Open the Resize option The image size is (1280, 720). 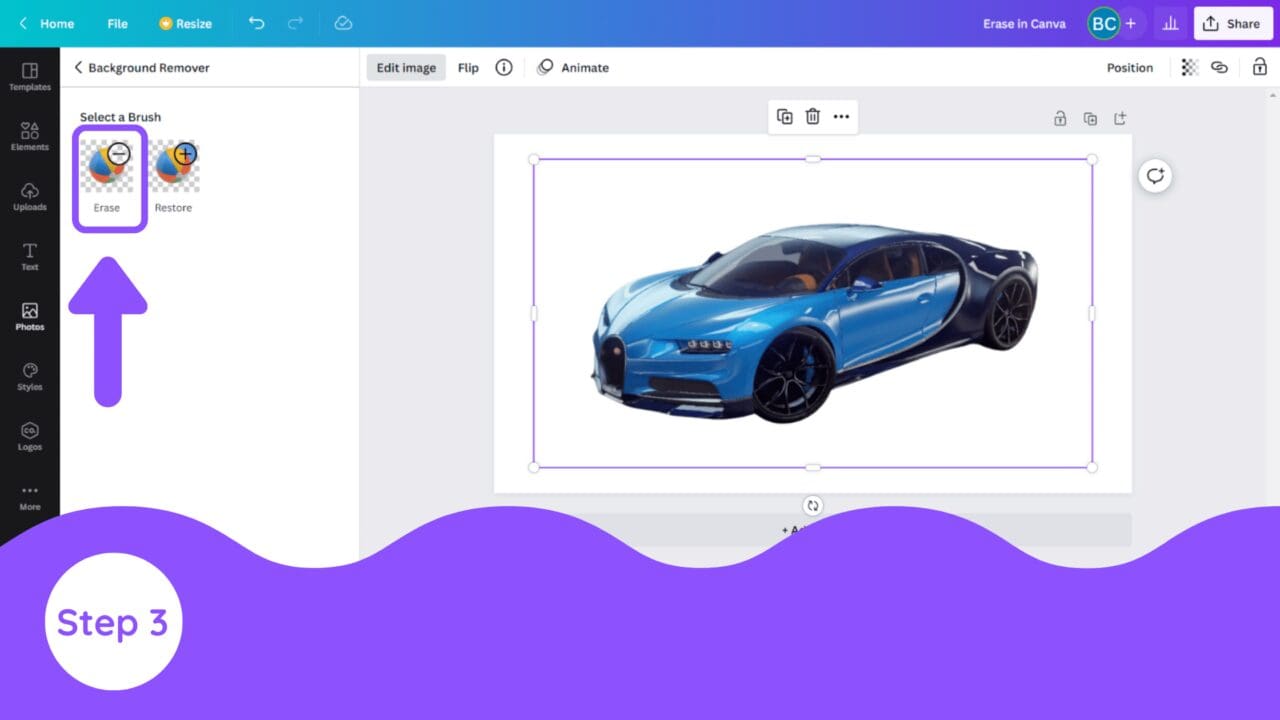185,23
